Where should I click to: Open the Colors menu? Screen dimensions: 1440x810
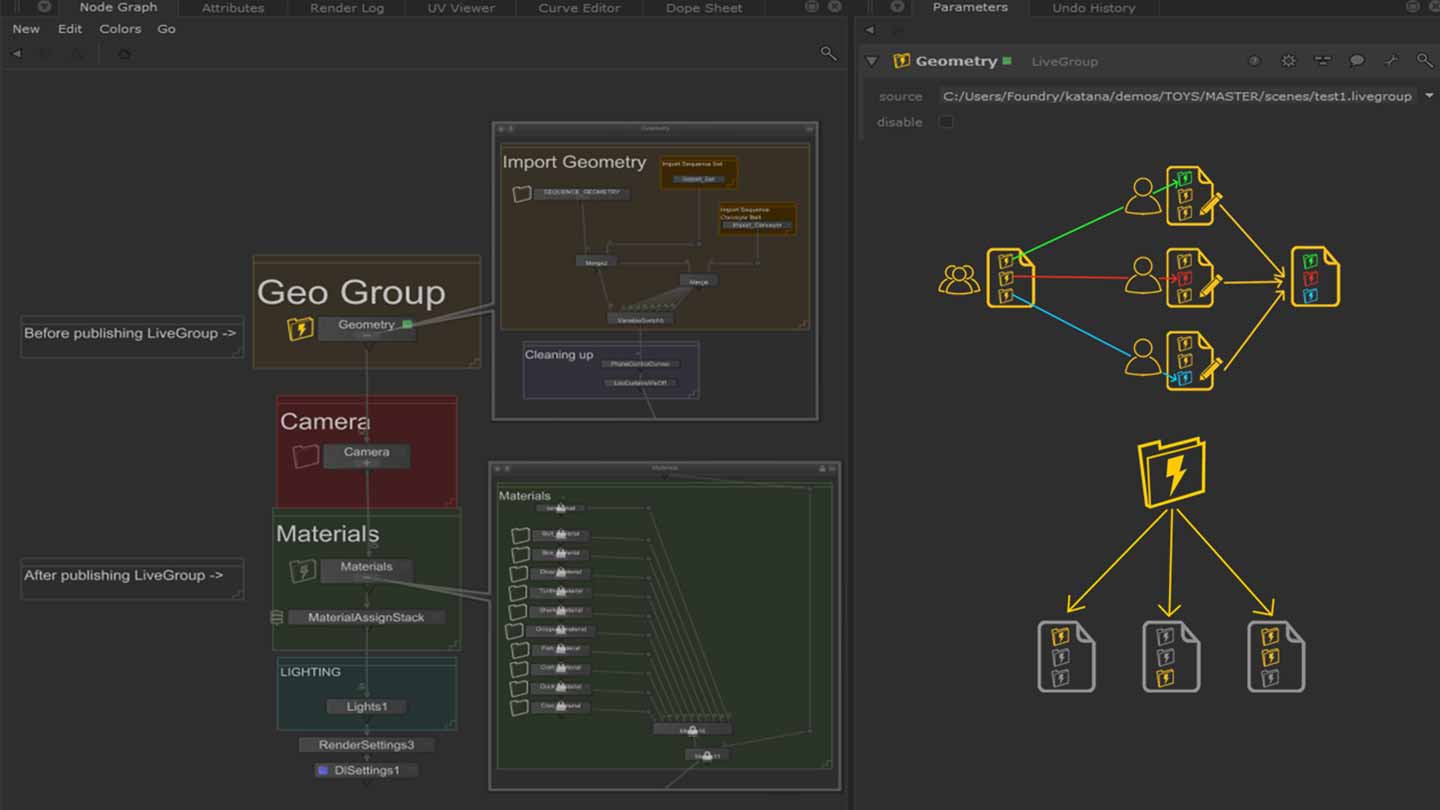coord(120,29)
